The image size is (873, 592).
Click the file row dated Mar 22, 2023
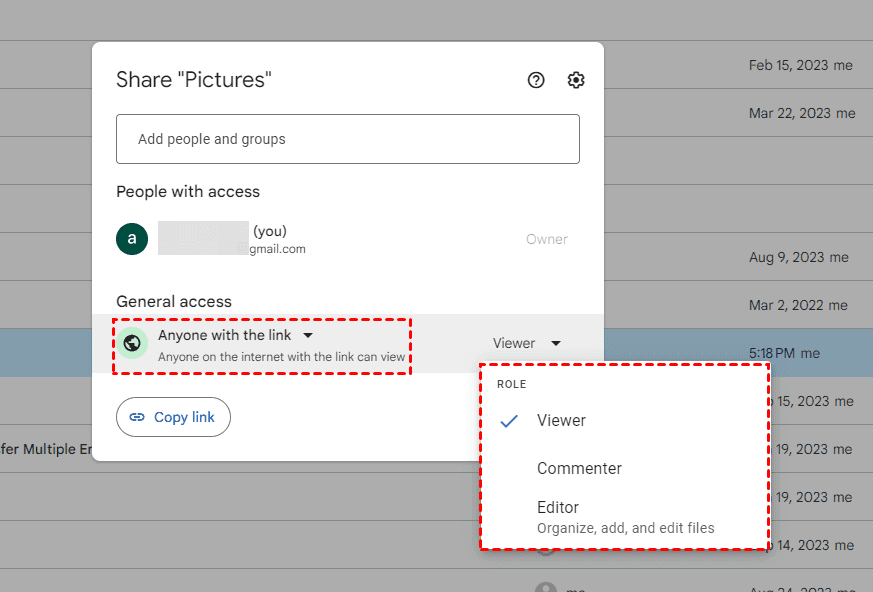coord(740,113)
